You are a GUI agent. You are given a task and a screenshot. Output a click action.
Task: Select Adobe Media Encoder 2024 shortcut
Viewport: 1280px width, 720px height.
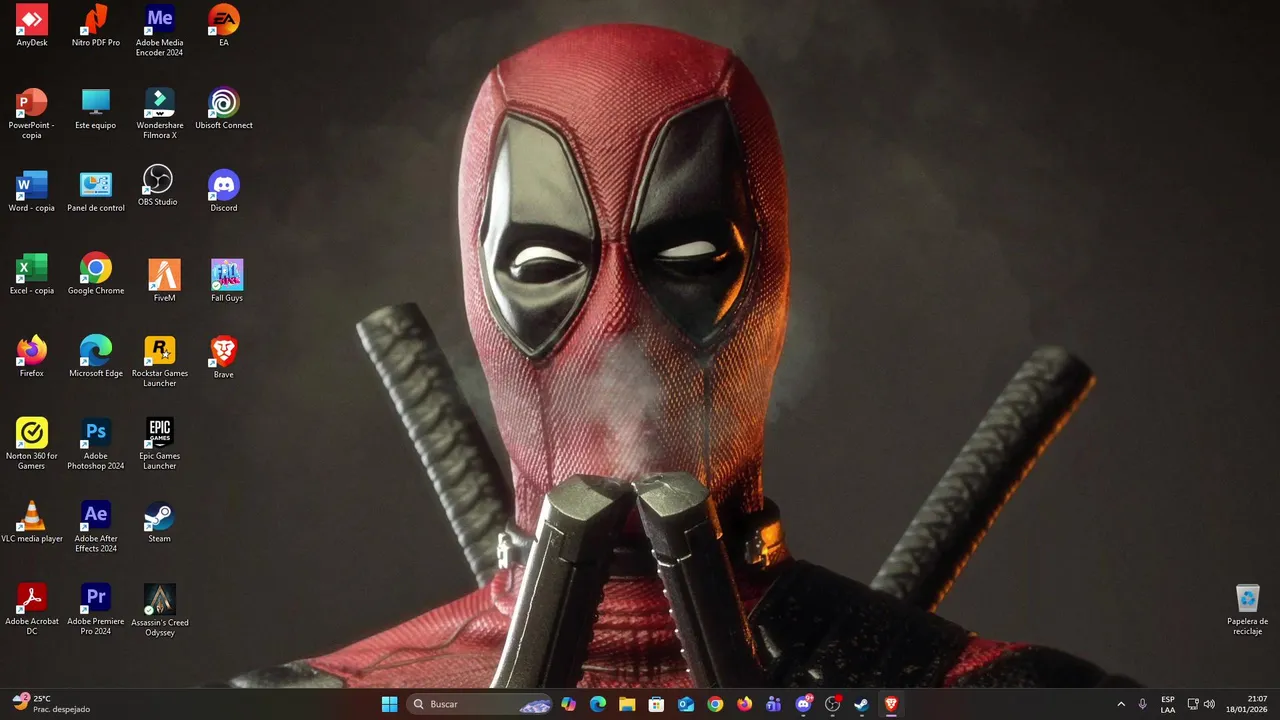(x=160, y=31)
